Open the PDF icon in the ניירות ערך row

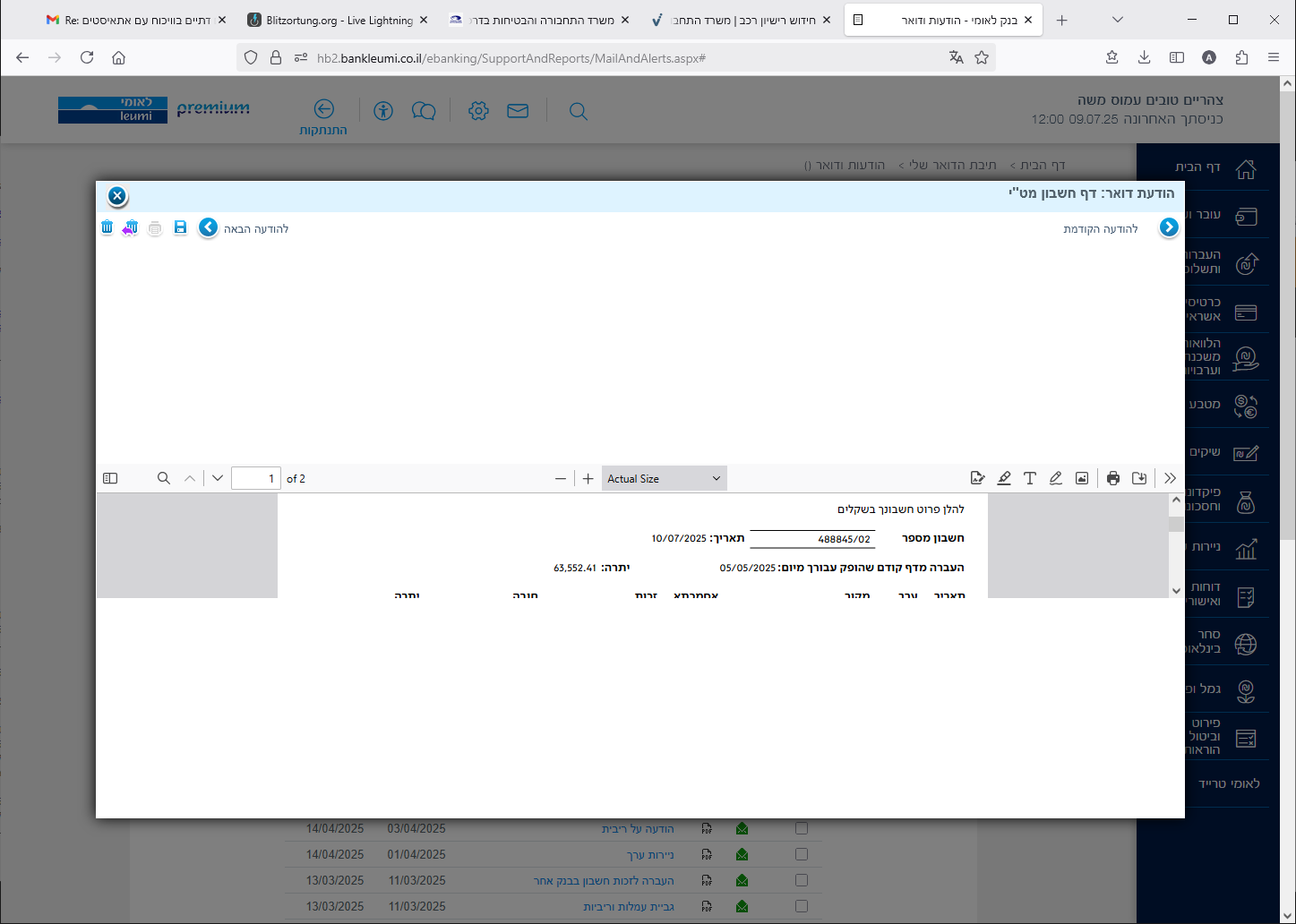[707, 855]
